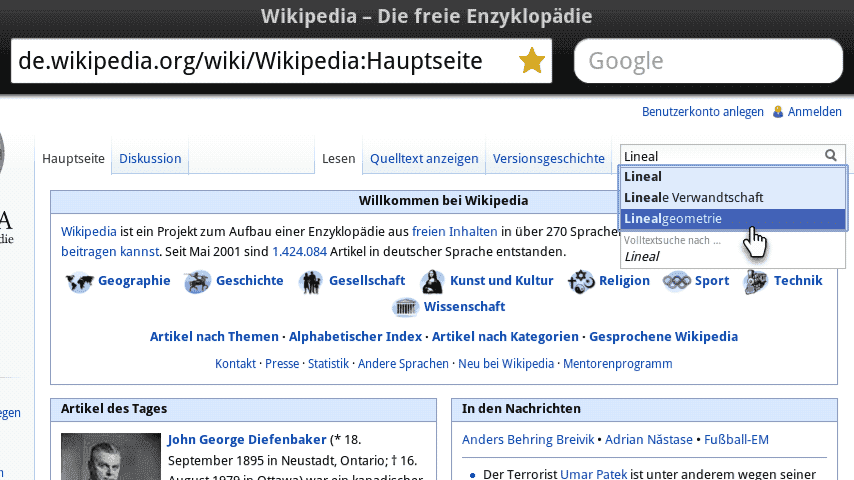Click the Geographie world map icon
854x480 pixels.
[80, 282]
